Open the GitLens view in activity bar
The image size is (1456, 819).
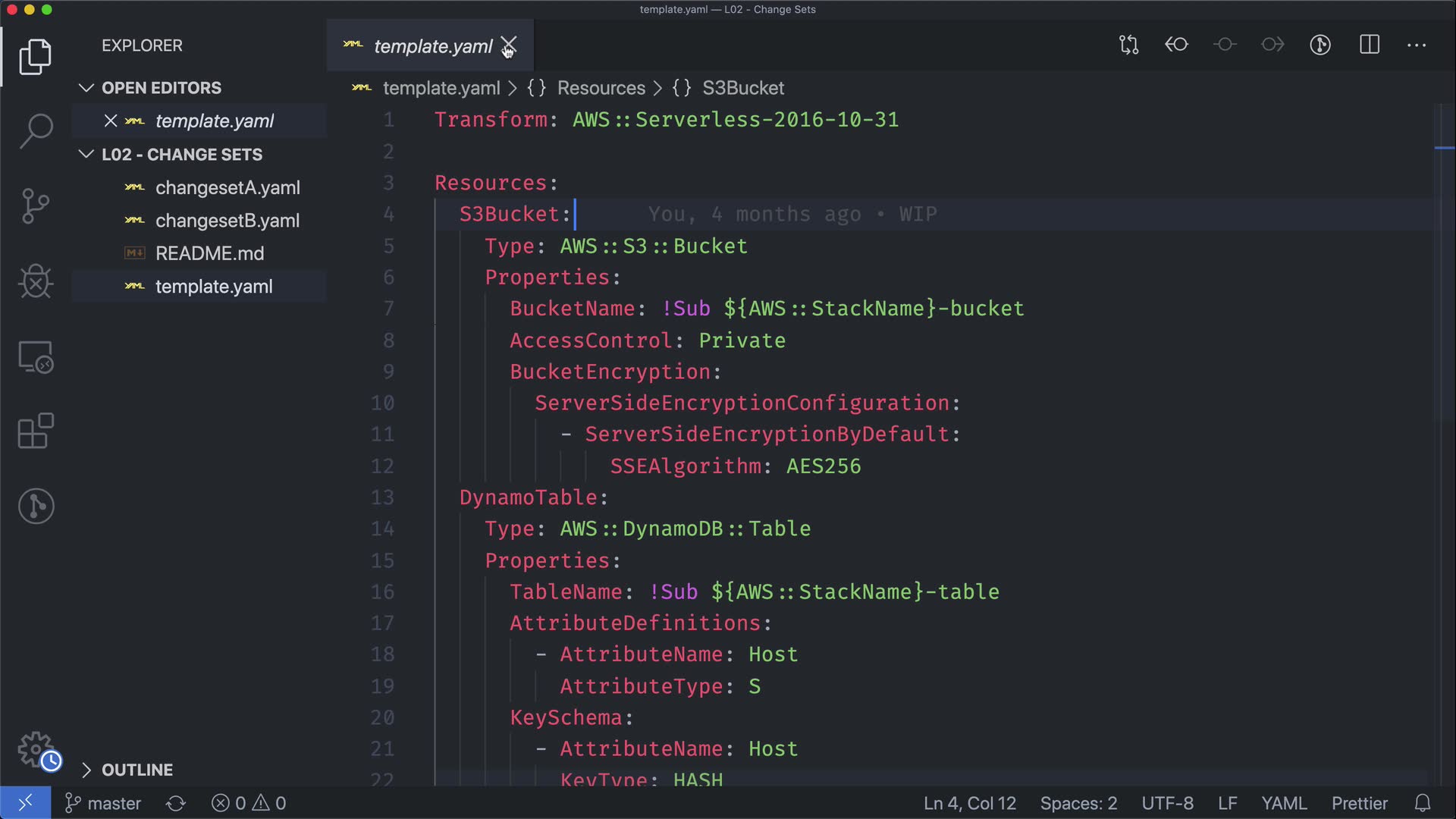[36, 506]
